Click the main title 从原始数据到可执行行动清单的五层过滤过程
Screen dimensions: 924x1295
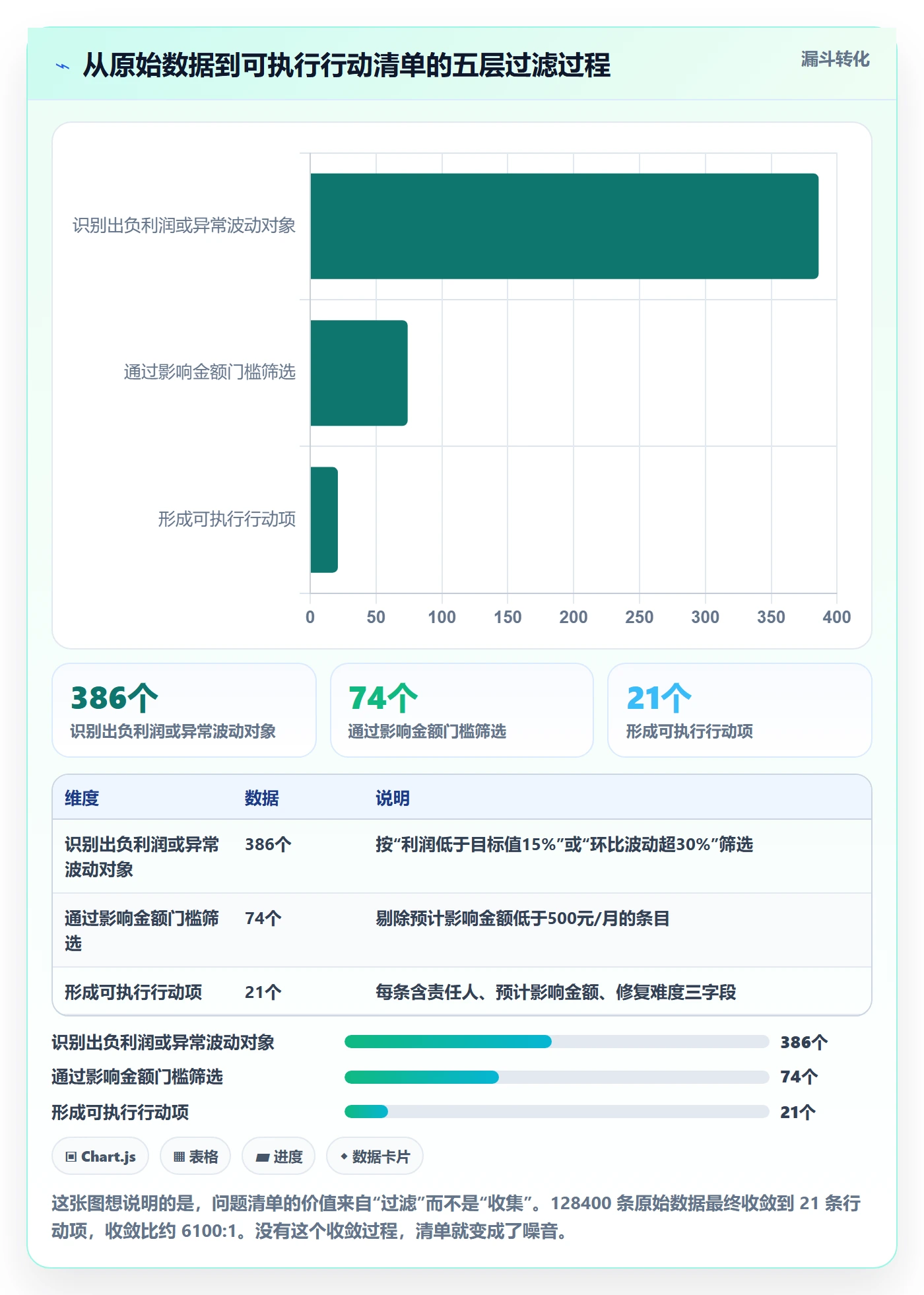[x=346, y=65]
